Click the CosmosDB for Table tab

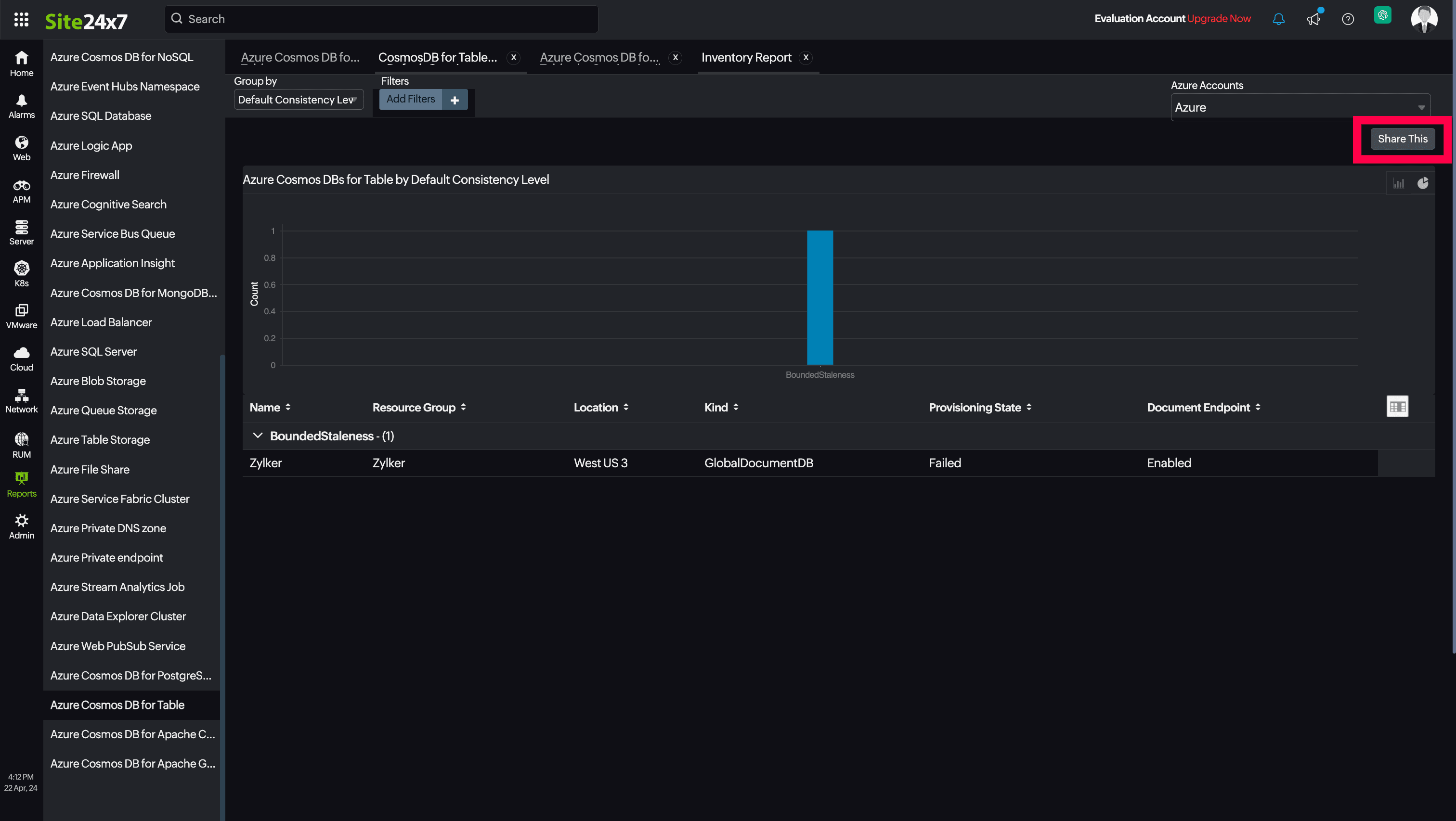438,57
